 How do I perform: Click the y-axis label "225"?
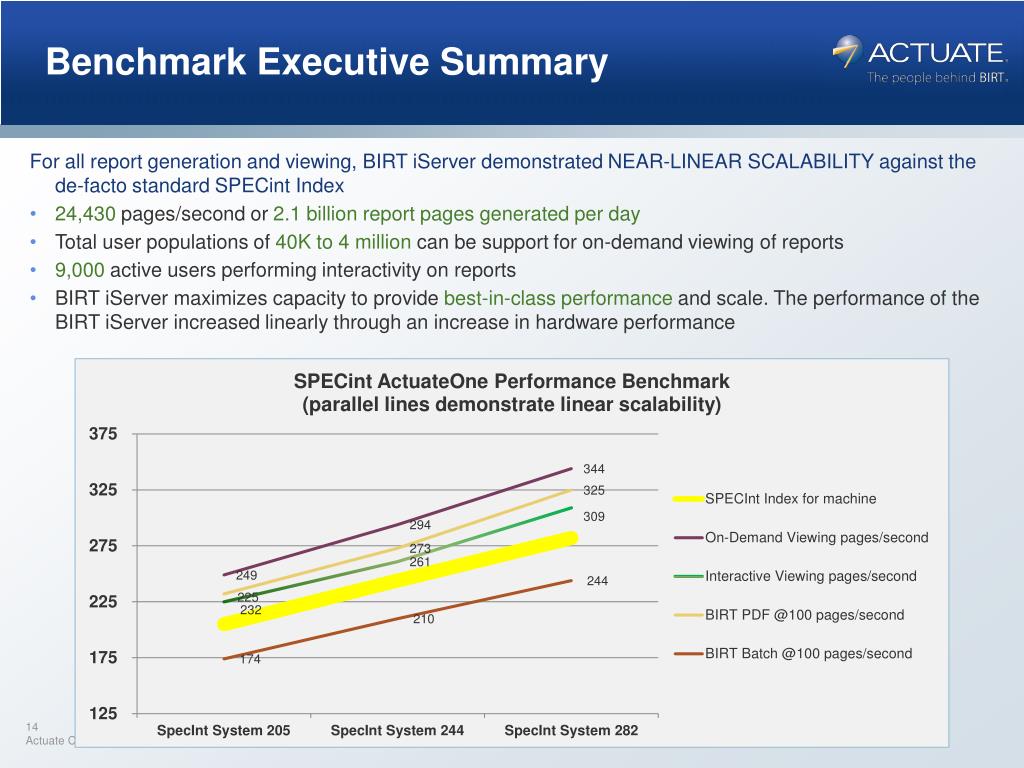103,601
